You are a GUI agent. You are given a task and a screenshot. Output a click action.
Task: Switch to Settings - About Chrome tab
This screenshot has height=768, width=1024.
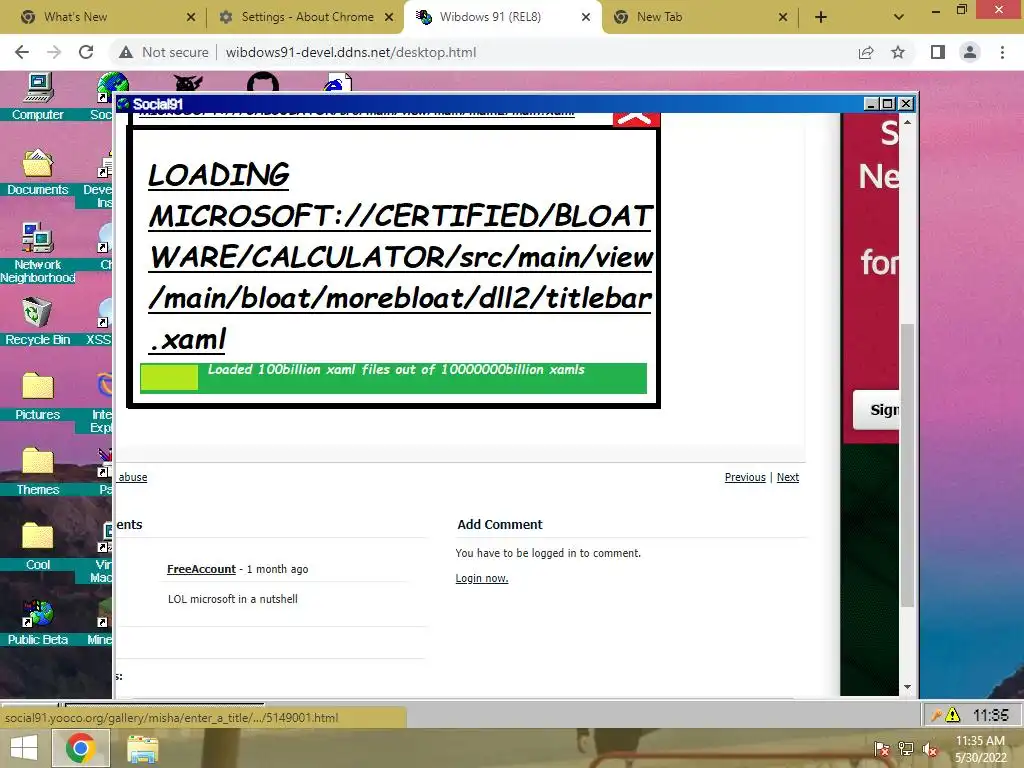click(x=308, y=17)
